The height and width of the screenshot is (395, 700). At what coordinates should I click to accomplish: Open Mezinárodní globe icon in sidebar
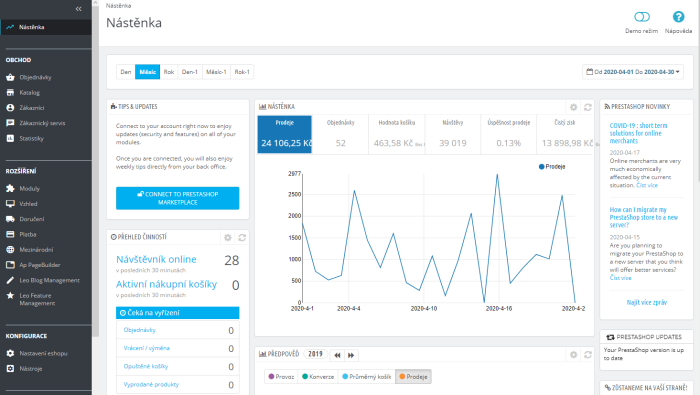click(10, 249)
